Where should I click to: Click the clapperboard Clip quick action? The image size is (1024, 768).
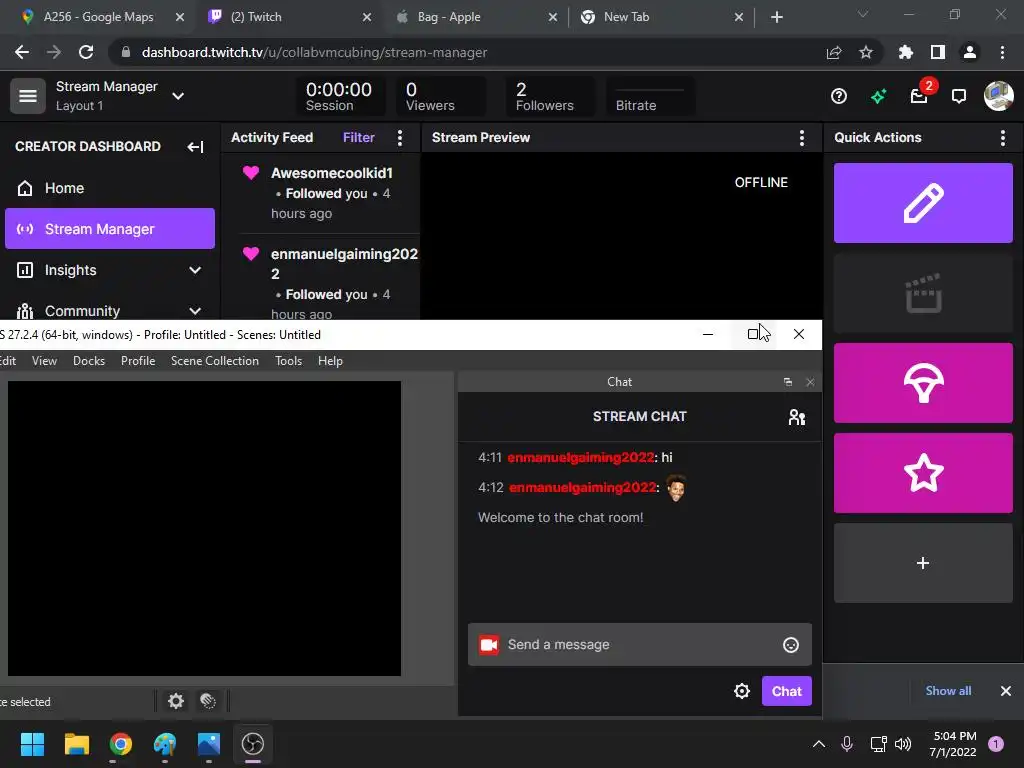pyautogui.click(x=923, y=293)
